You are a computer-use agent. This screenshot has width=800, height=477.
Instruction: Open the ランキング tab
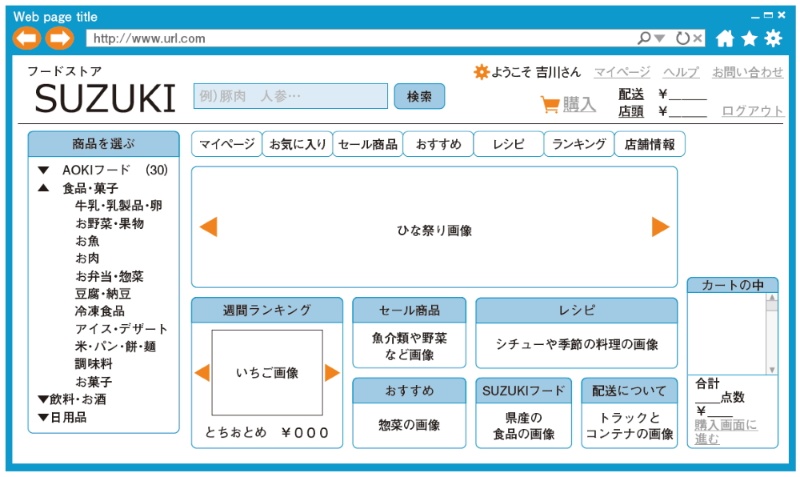[x=579, y=144]
